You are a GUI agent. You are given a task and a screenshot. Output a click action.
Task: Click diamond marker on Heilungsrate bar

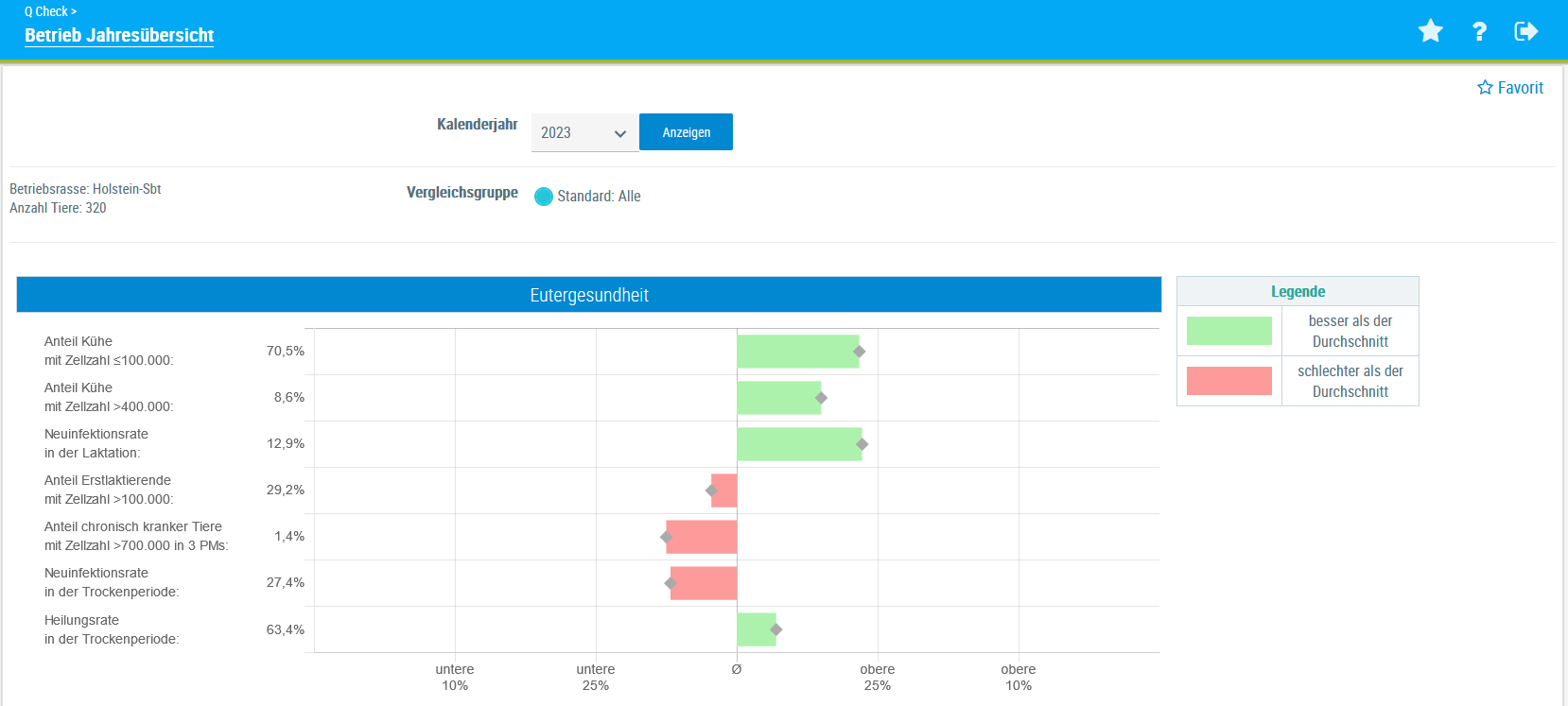click(775, 629)
